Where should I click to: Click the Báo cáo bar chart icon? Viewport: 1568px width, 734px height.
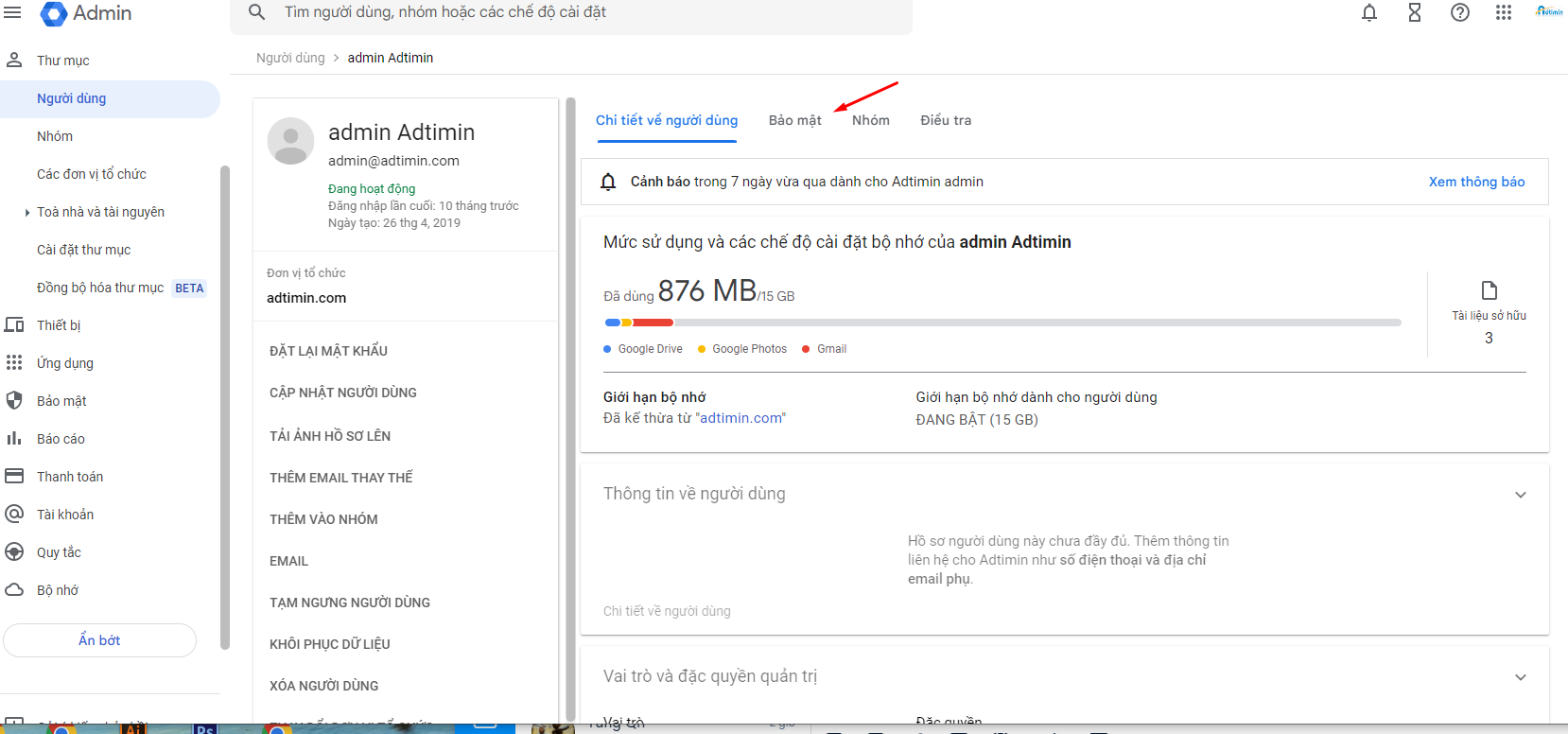pyautogui.click(x=14, y=439)
